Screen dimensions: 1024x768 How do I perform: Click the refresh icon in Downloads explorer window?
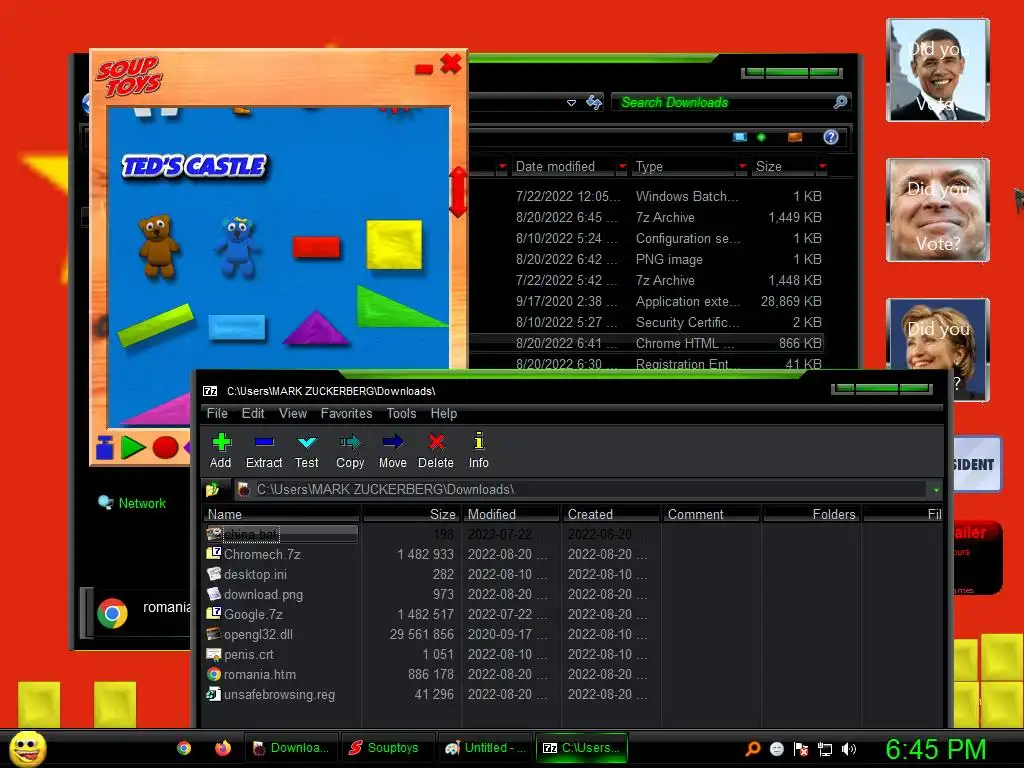[594, 102]
